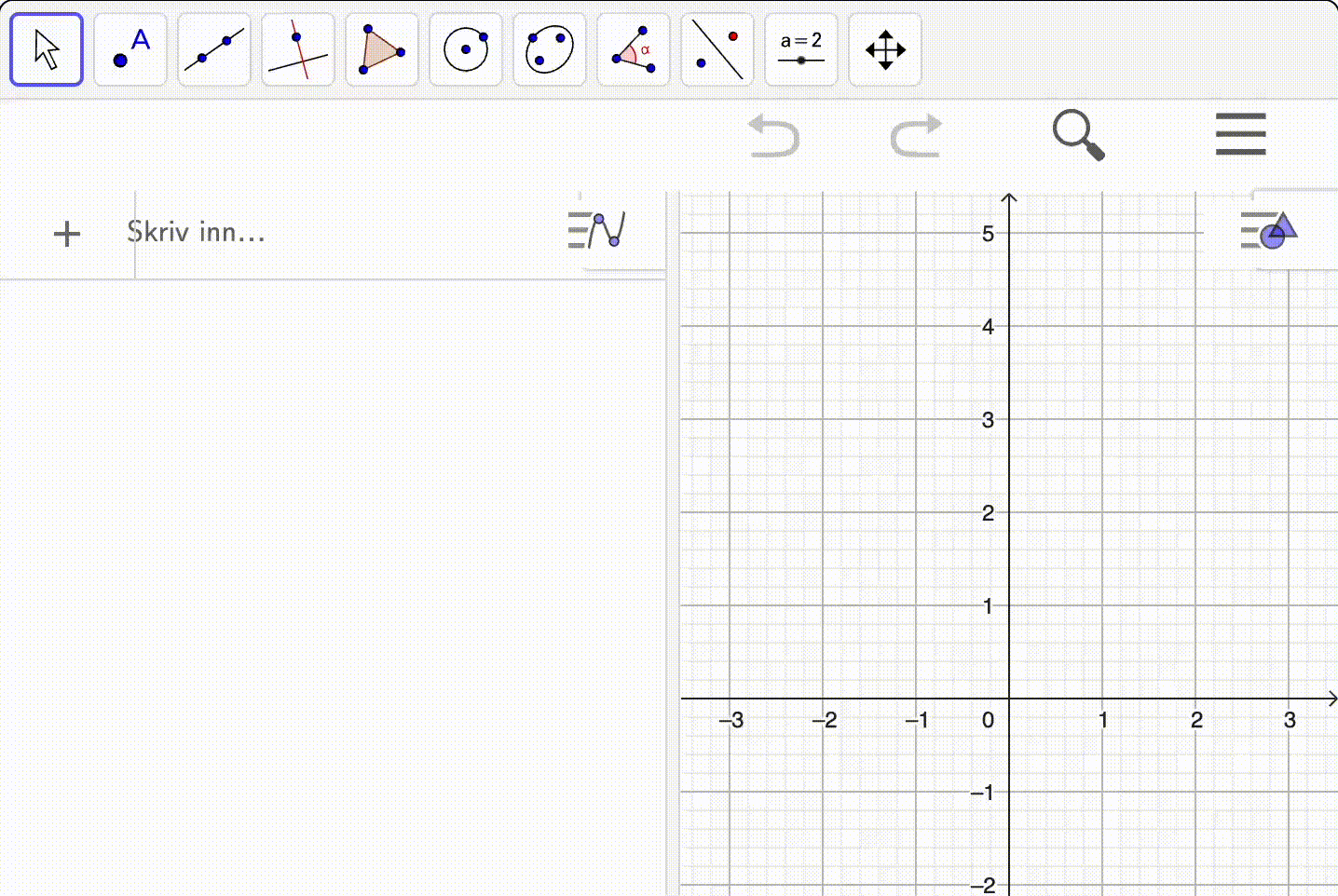Select the Move arrow tool
Screen dimensions: 1338x896
click(47, 49)
